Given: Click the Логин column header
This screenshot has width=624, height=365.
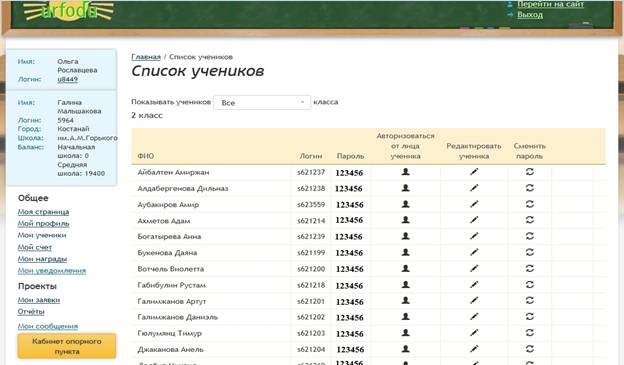Looking at the screenshot, I should (x=311, y=156).
